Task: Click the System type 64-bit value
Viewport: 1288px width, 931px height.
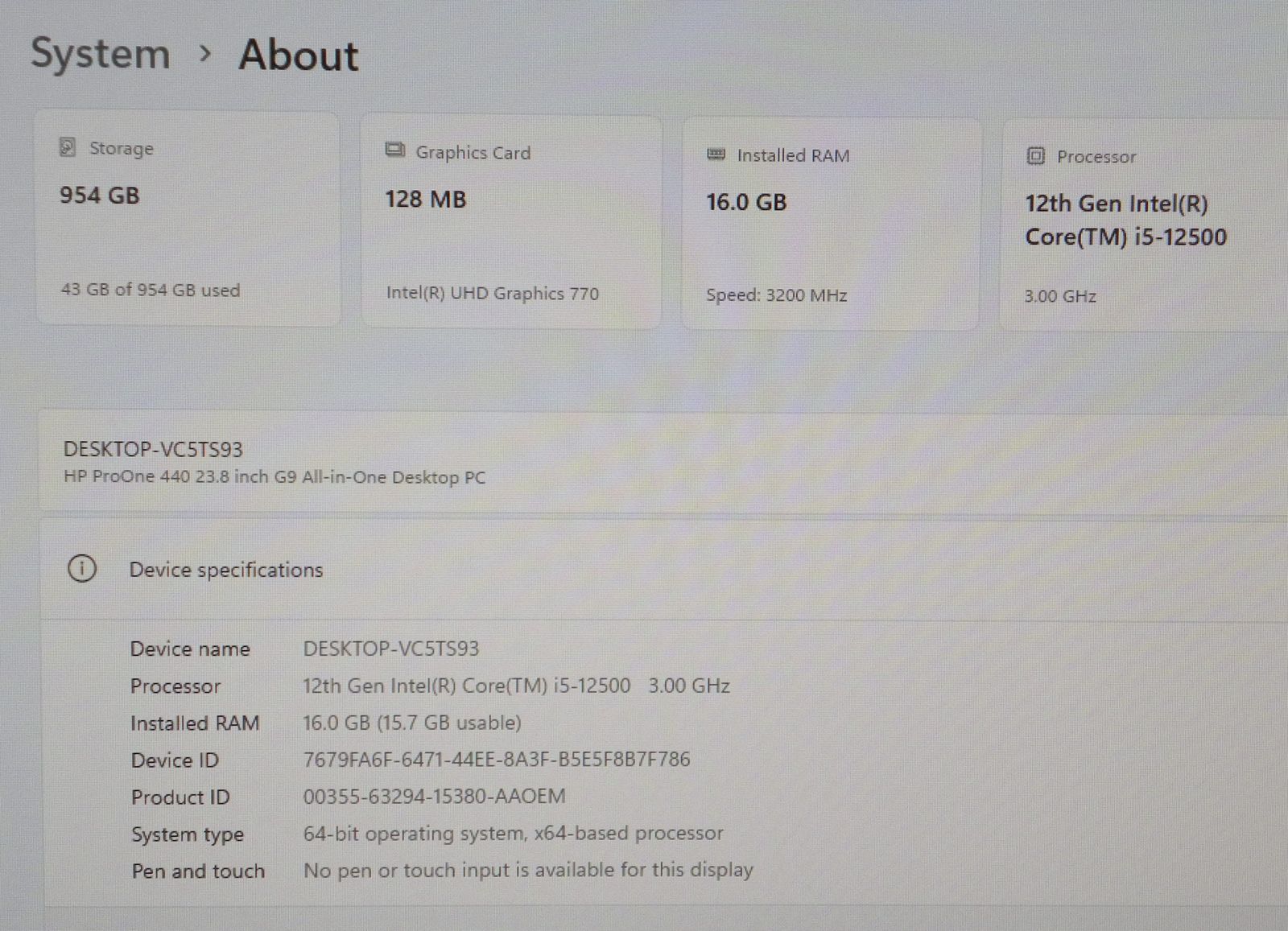Action: tap(513, 833)
